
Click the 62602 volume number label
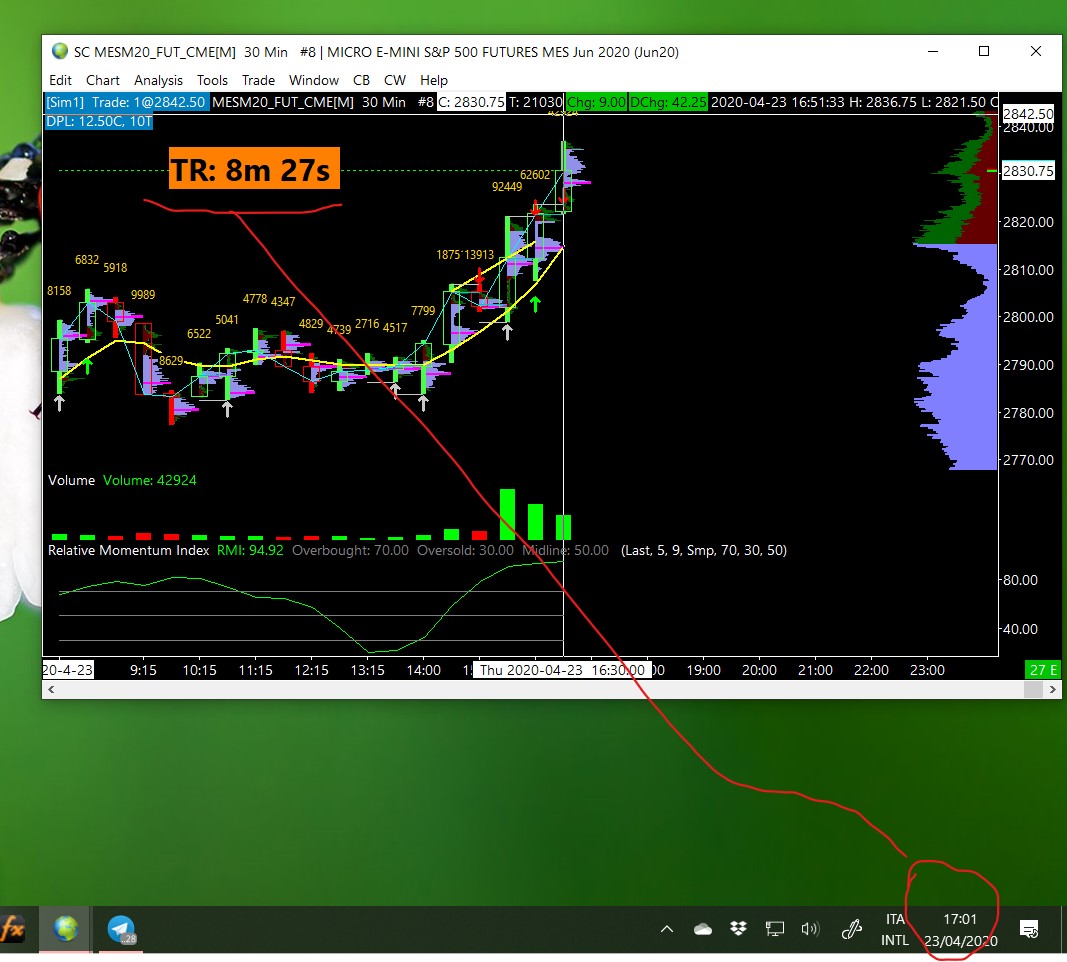coord(534,175)
